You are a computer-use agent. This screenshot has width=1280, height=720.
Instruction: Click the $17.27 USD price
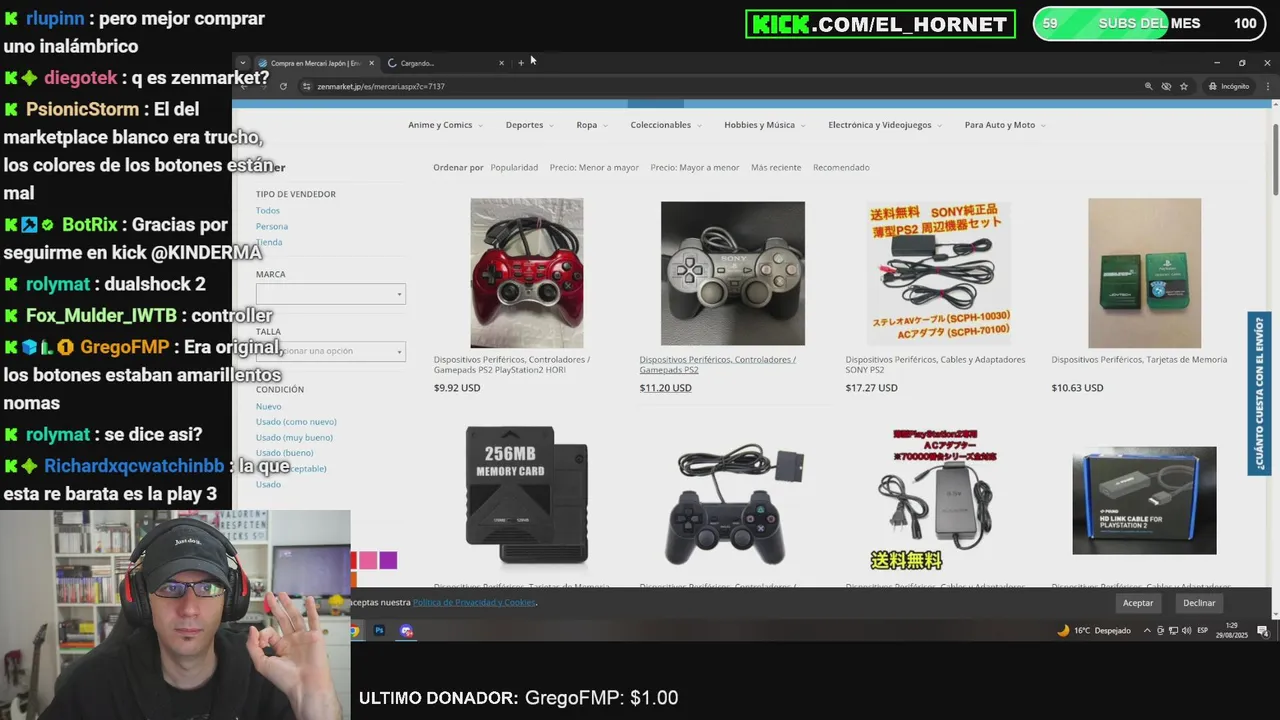coord(871,388)
